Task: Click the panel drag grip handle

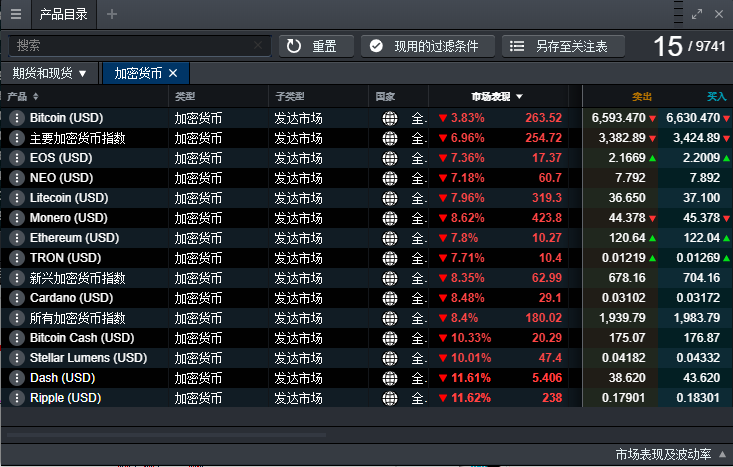Action: point(679,13)
